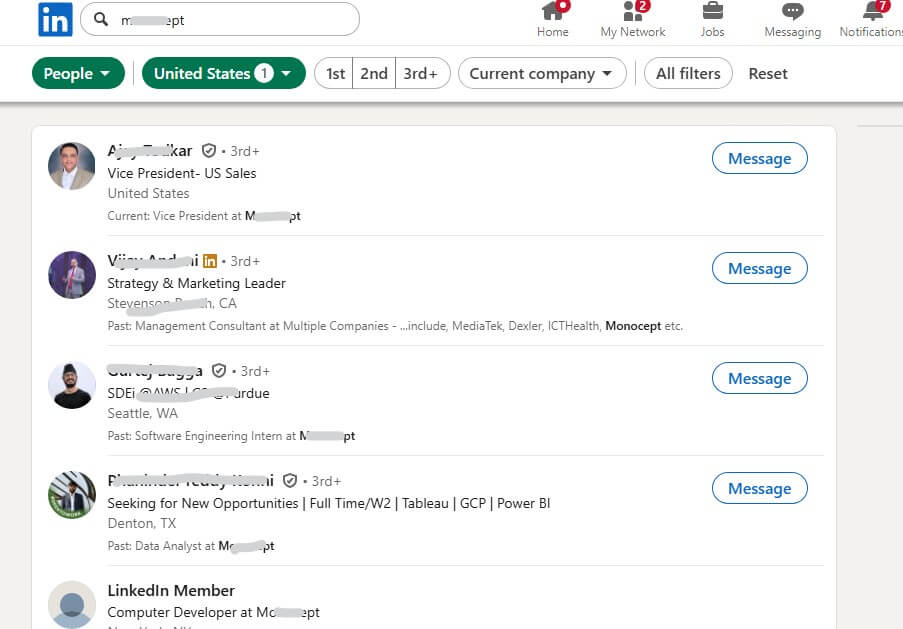Open name link of Denton, TX result
The height and width of the screenshot is (629, 903).
[191, 480]
